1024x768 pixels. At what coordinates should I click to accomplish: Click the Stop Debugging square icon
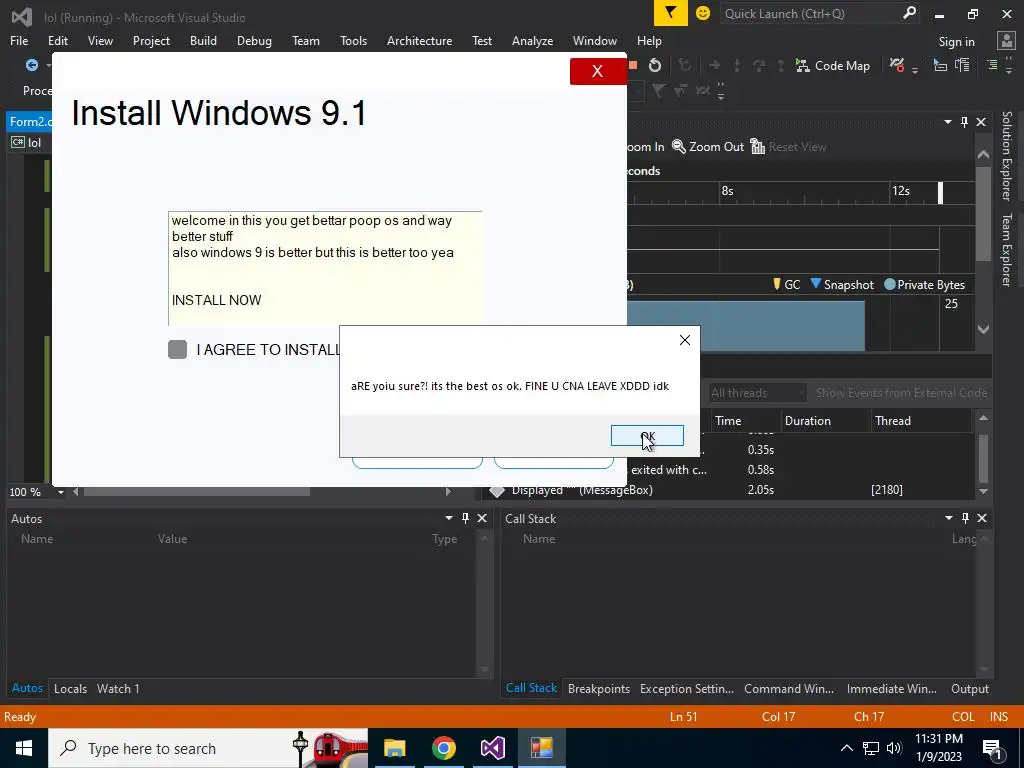(632, 65)
